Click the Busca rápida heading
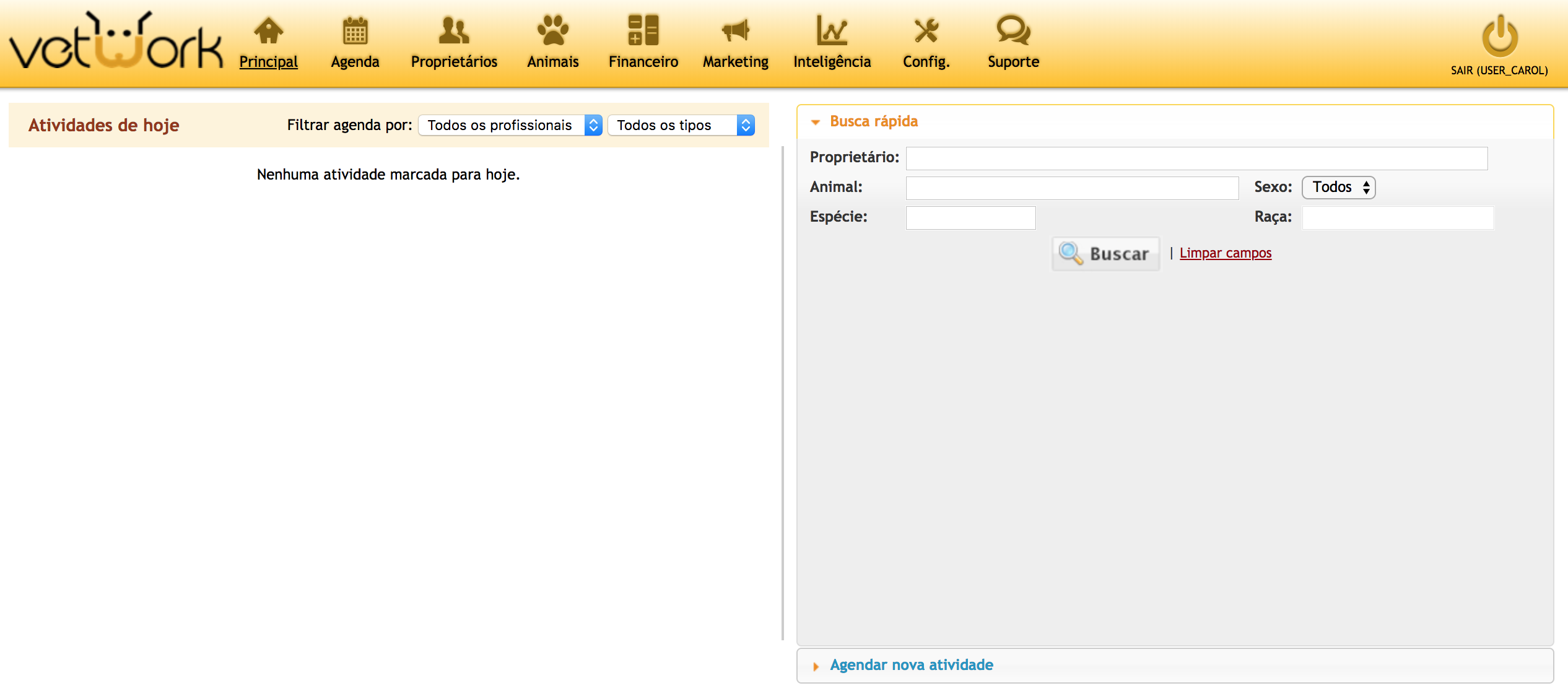This screenshot has height=696, width=1568. click(x=874, y=121)
